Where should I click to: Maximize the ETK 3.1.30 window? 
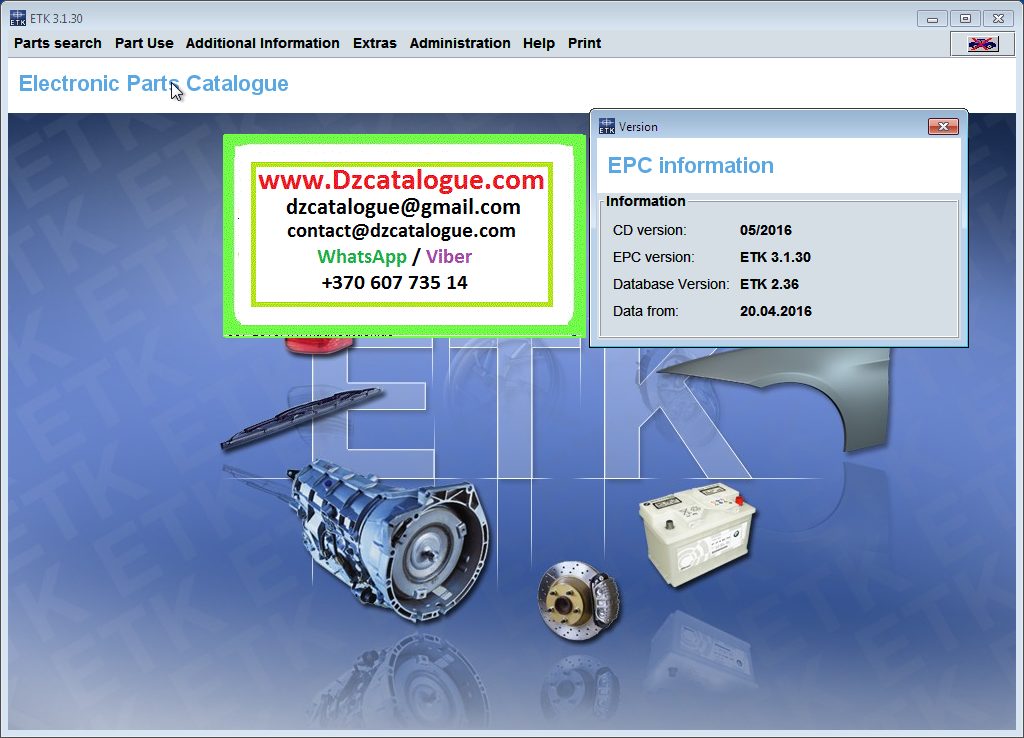[965, 19]
